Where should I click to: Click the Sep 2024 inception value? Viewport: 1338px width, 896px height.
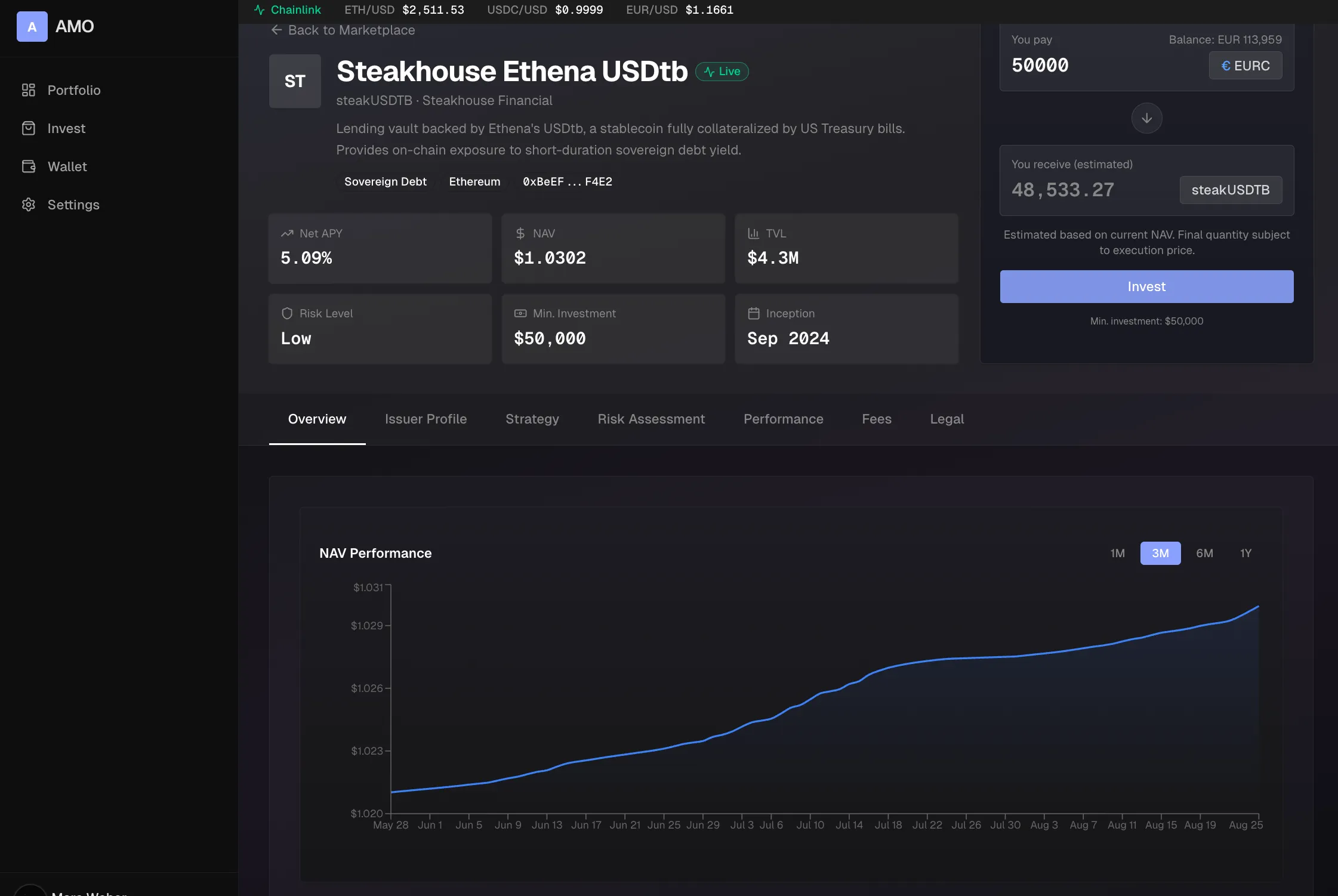(788, 338)
